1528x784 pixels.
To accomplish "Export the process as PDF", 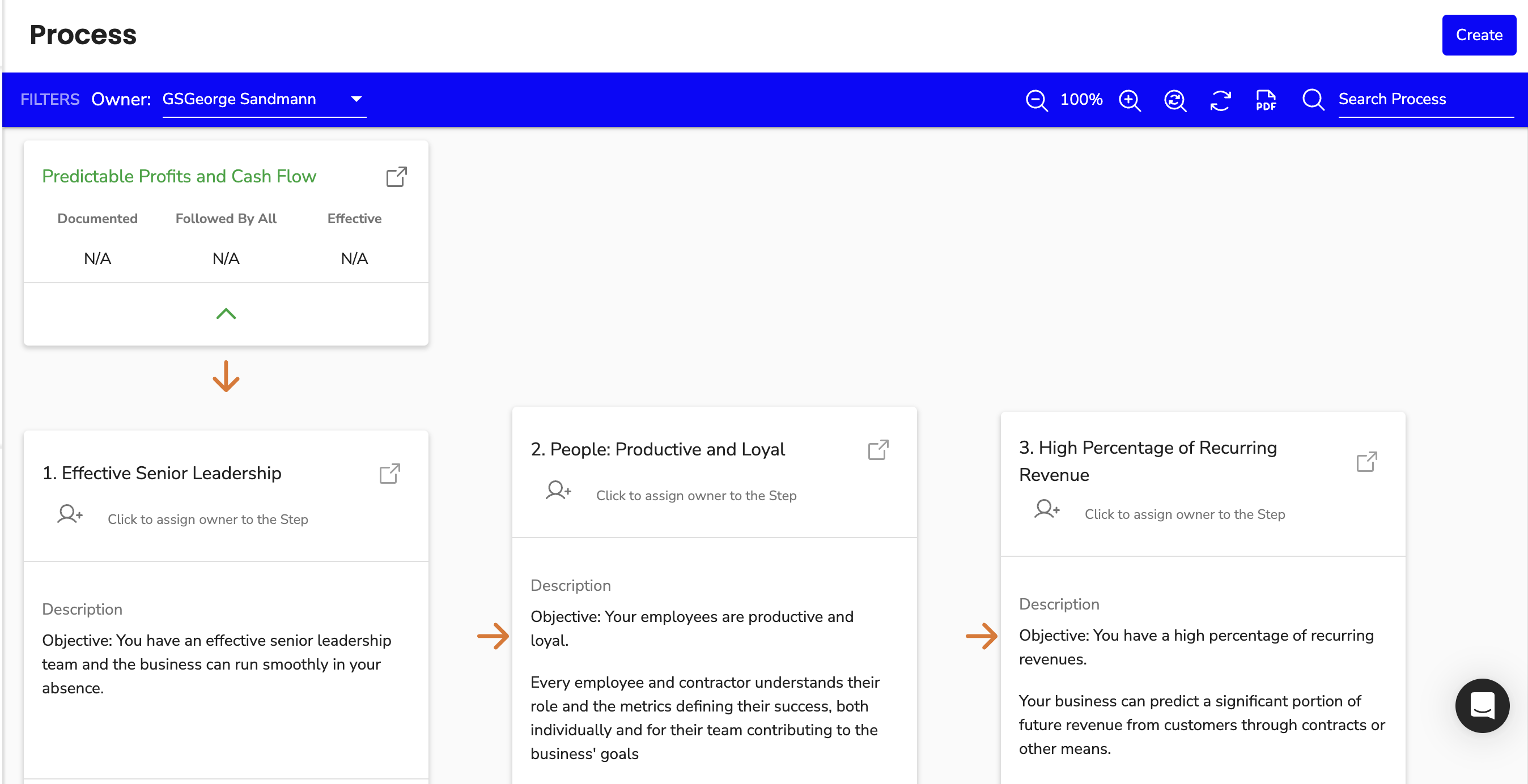I will [x=1265, y=100].
